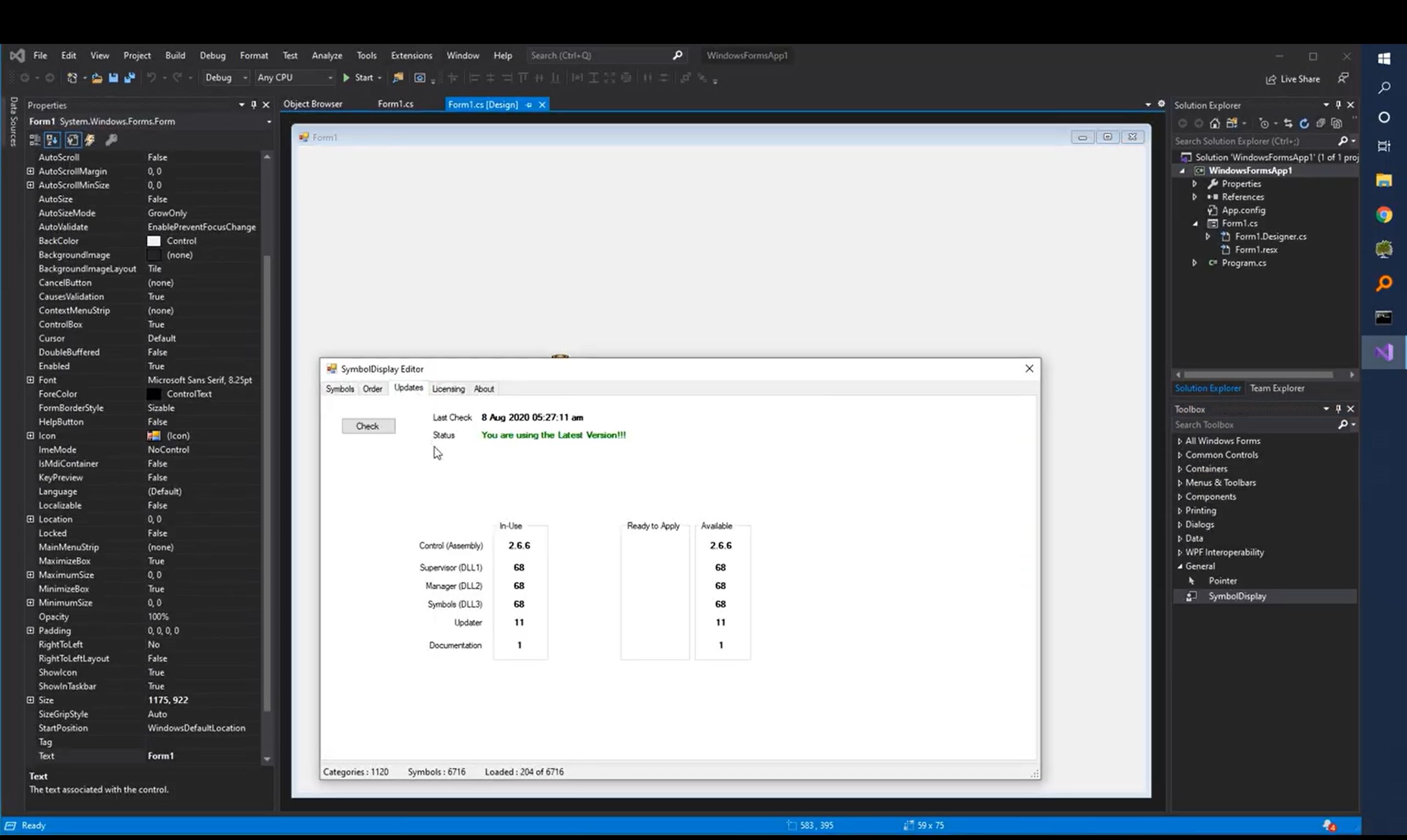Click the Visual Studio taskbar icon
Image resolution: width=1407 pixels, height=840 pixels.
coord(1384,352)
